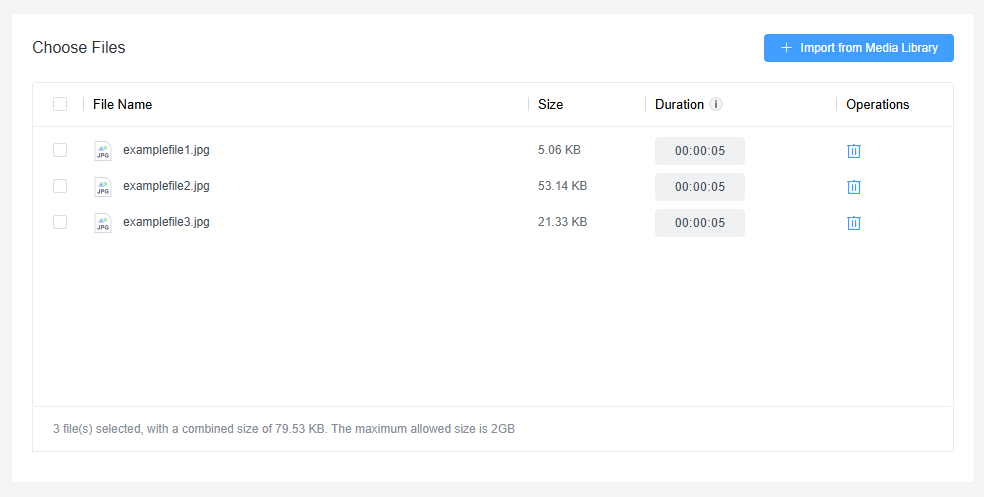Click the Size column header
The width and height of the screenshot is (984, 497).
click(550, 104)
